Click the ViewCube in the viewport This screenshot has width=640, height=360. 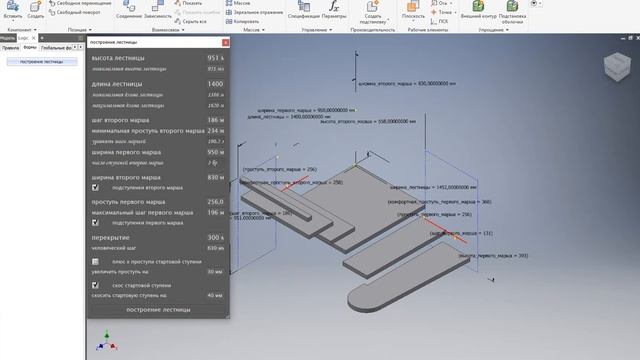point(618,66)
